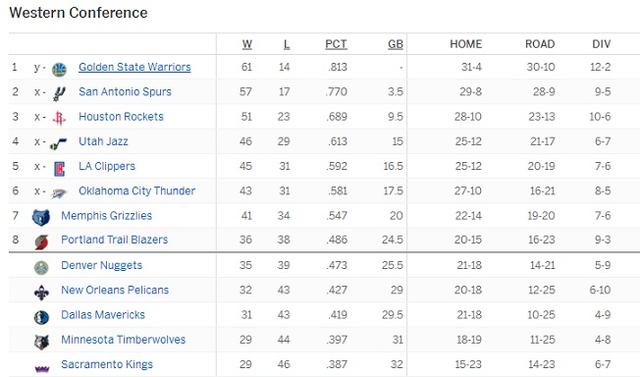
Task: Sort standings by W column header
Action: coord(247,44)
